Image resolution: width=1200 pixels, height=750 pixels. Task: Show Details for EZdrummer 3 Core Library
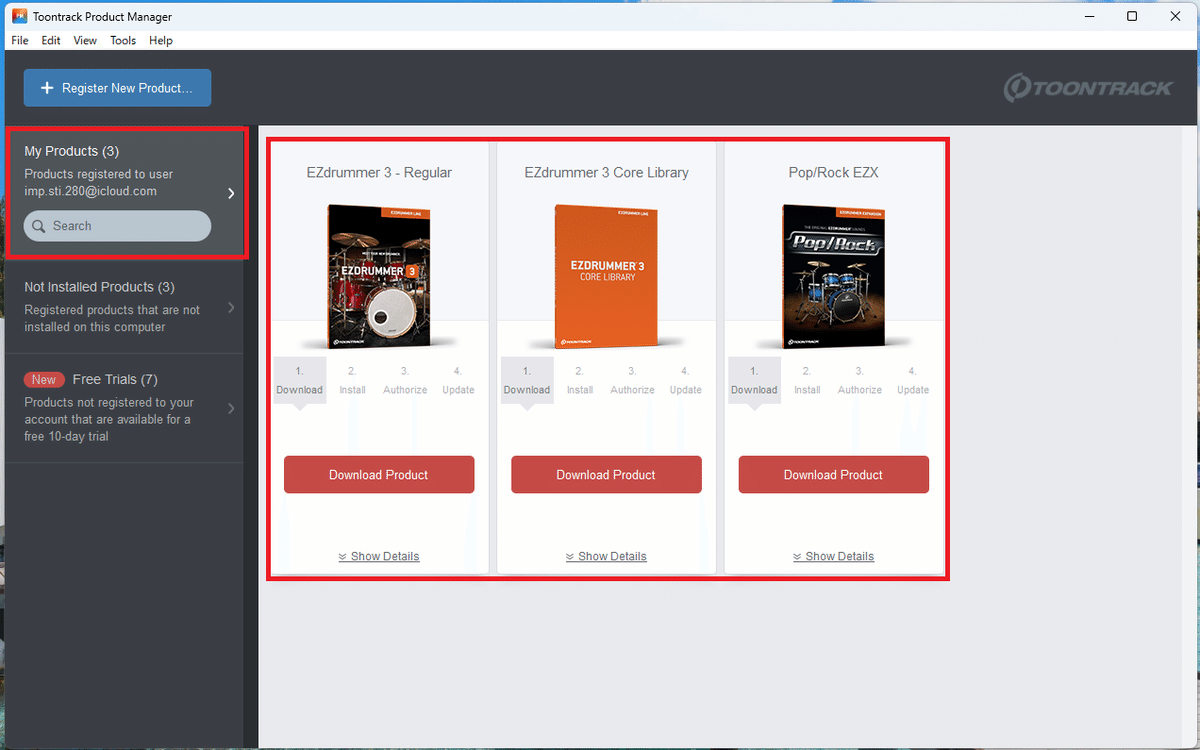[606, 556]
